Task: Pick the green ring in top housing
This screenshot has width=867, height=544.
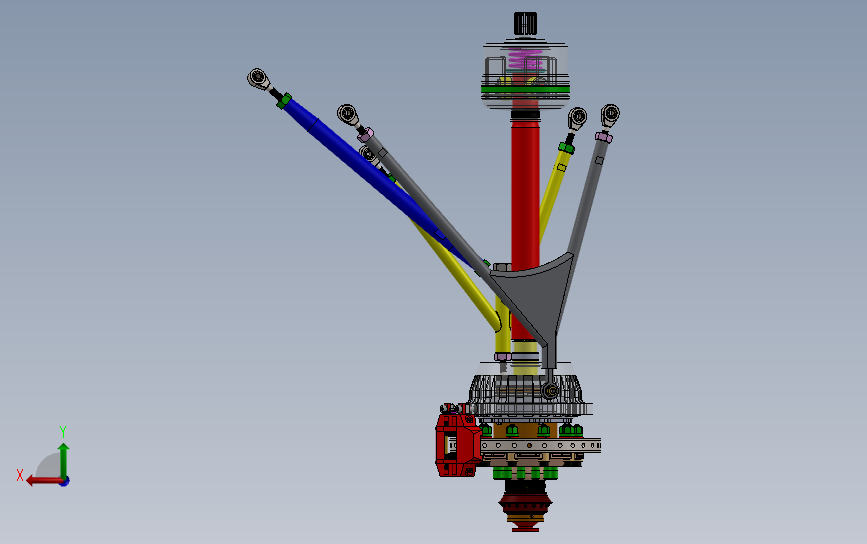Action: coord(525,88)
